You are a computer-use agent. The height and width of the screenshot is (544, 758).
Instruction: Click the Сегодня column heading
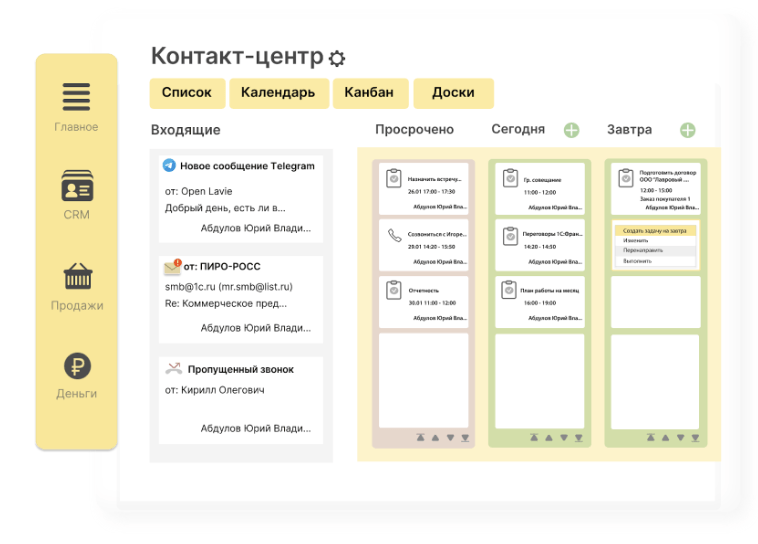click(x=518, y=130)
